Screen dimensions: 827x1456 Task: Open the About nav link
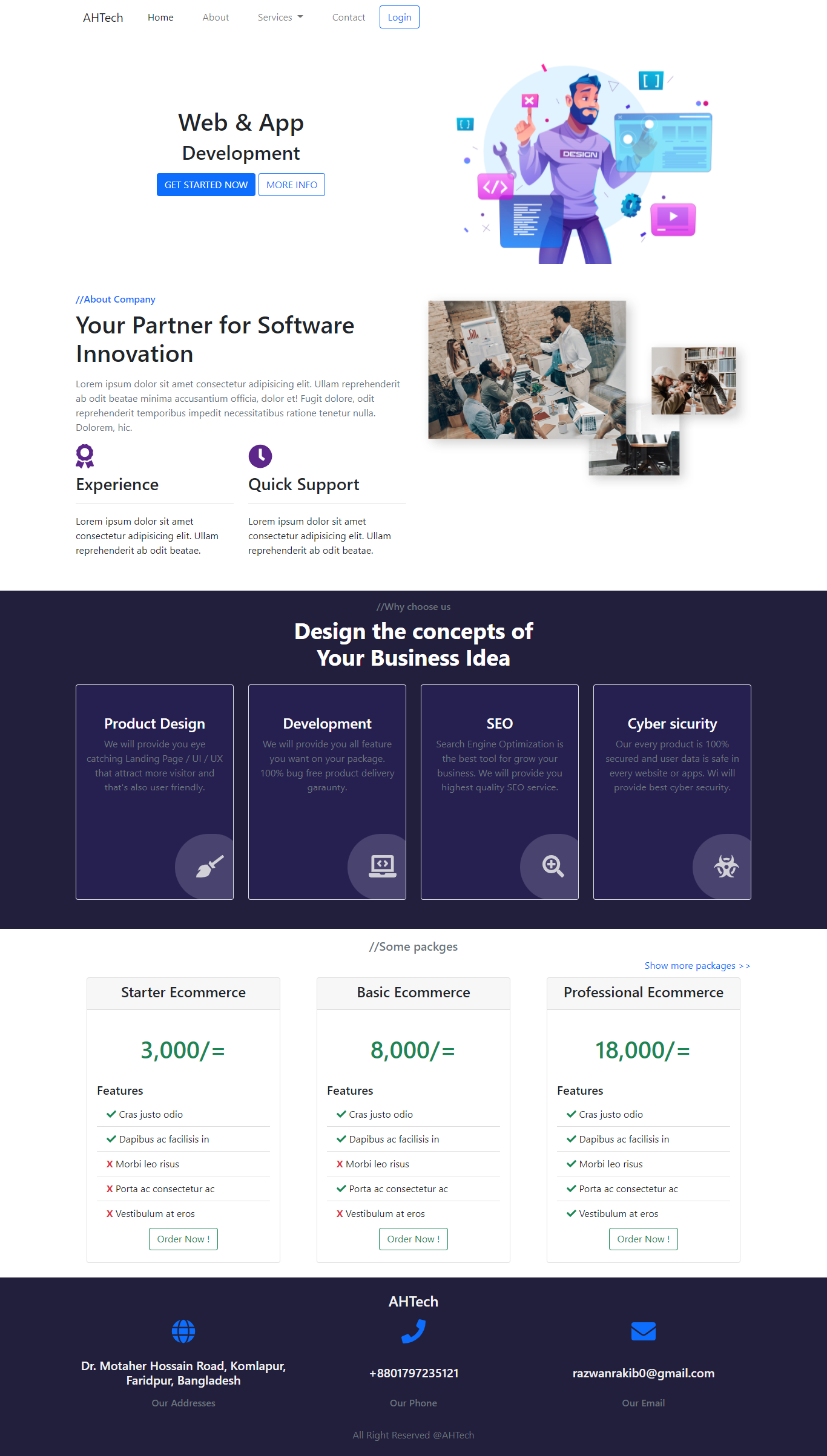216,18
